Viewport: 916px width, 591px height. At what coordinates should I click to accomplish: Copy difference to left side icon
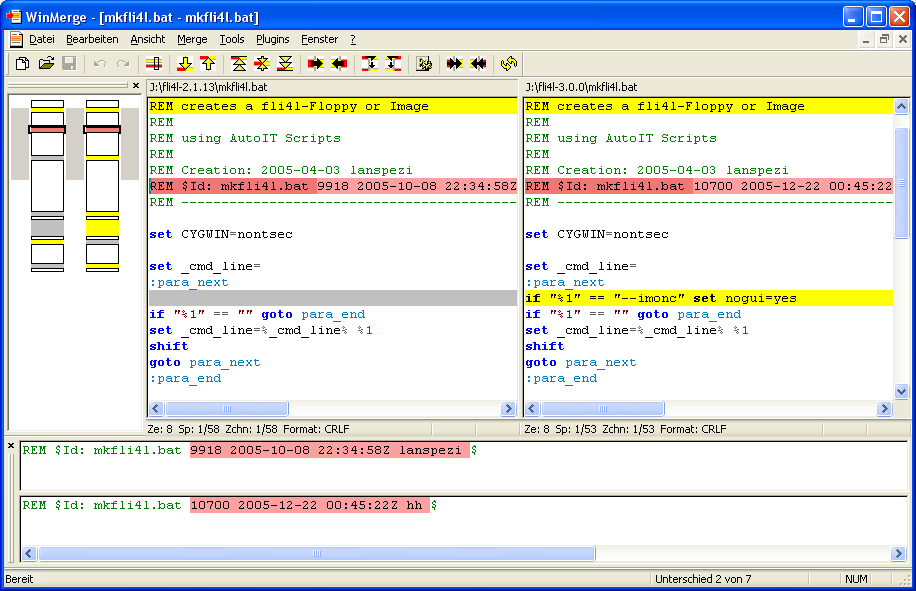coord(340,64)
